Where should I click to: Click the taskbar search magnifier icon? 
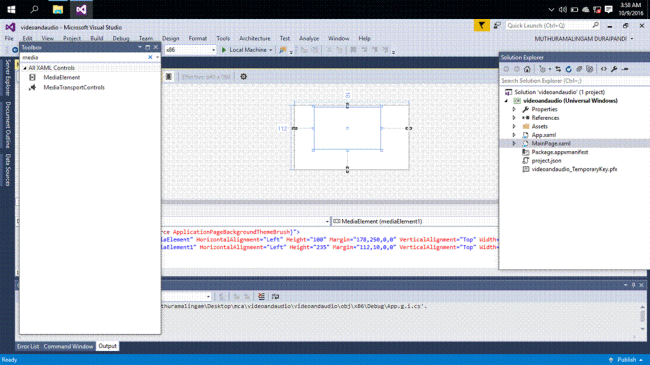click(x=34, y=9)
